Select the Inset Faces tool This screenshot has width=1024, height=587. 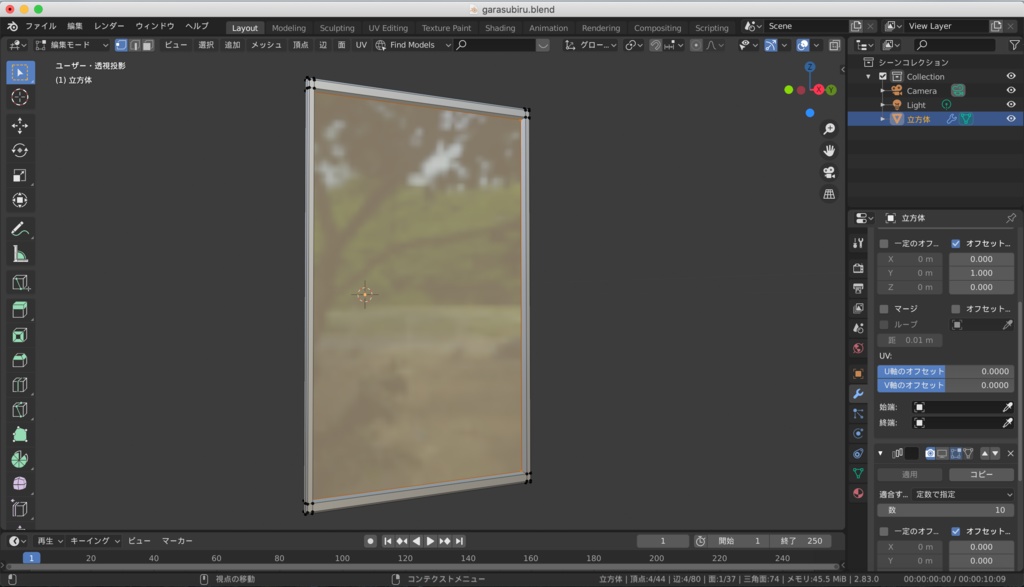(x=20, y=335)
